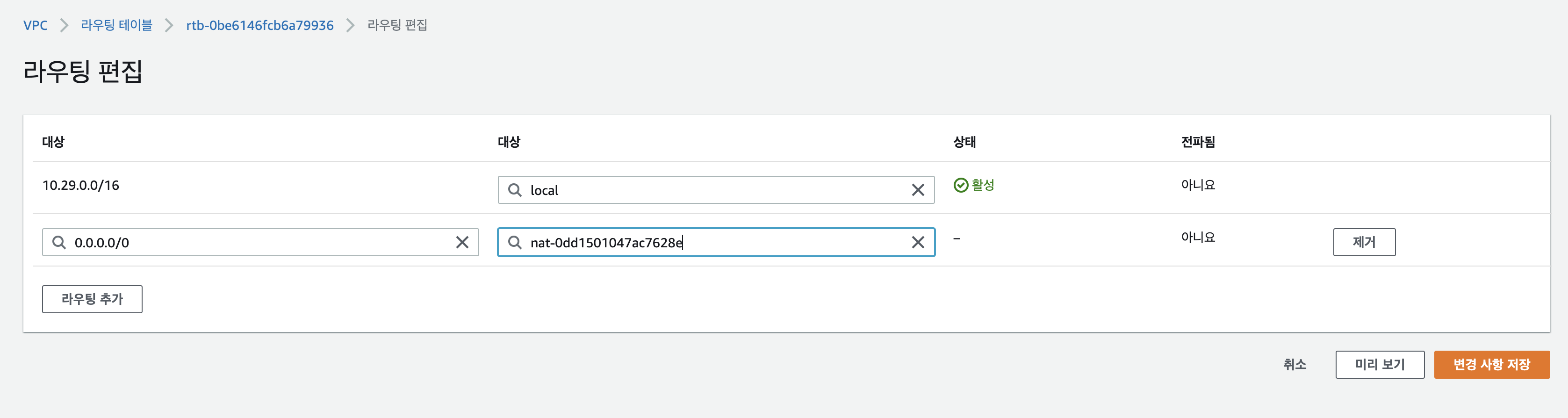The width and height of the screenshot is (1568, 418).
Task: Clear the nat-0dd1501047ac7628e target field
Action: (x=918, y=242)
